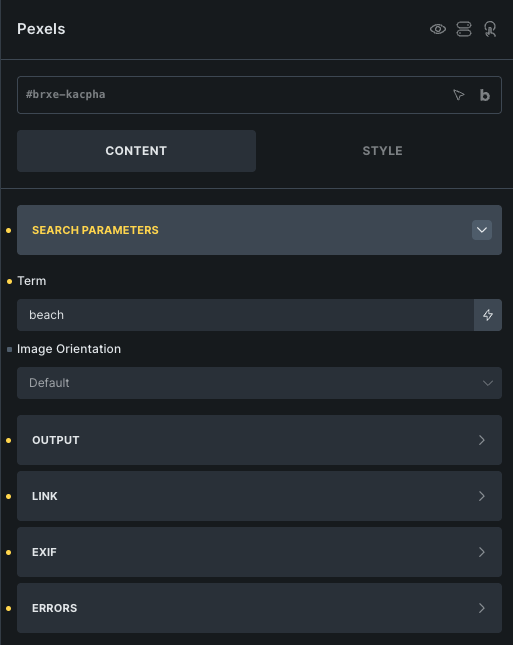Switch to the CONTENT tab
Viewport: 513px width, 645px height.
[136, 151]
